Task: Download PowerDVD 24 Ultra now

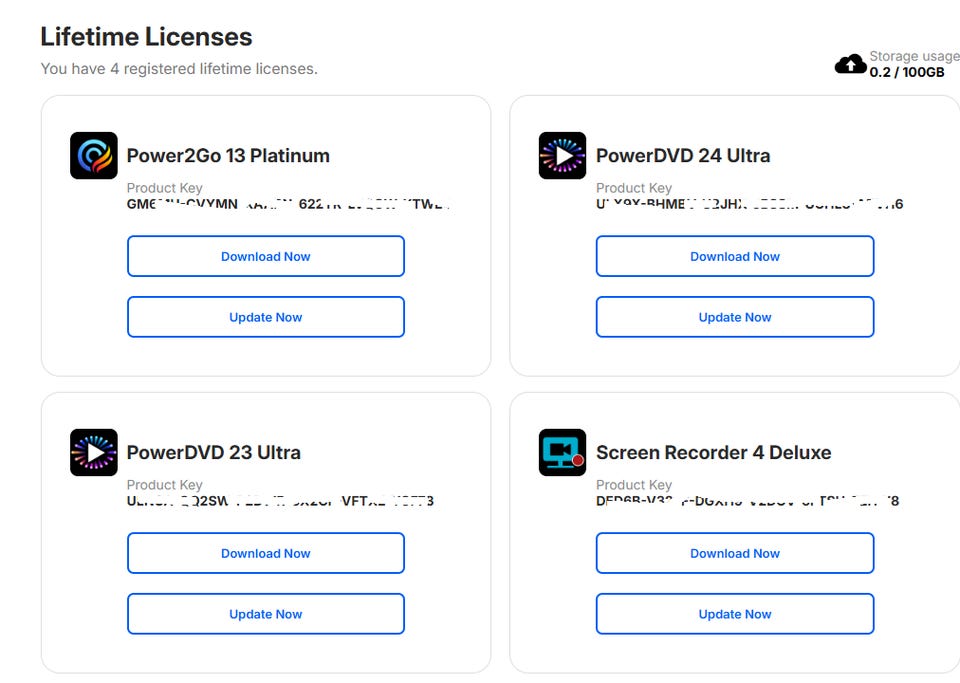Action: (x=735, y=256)
